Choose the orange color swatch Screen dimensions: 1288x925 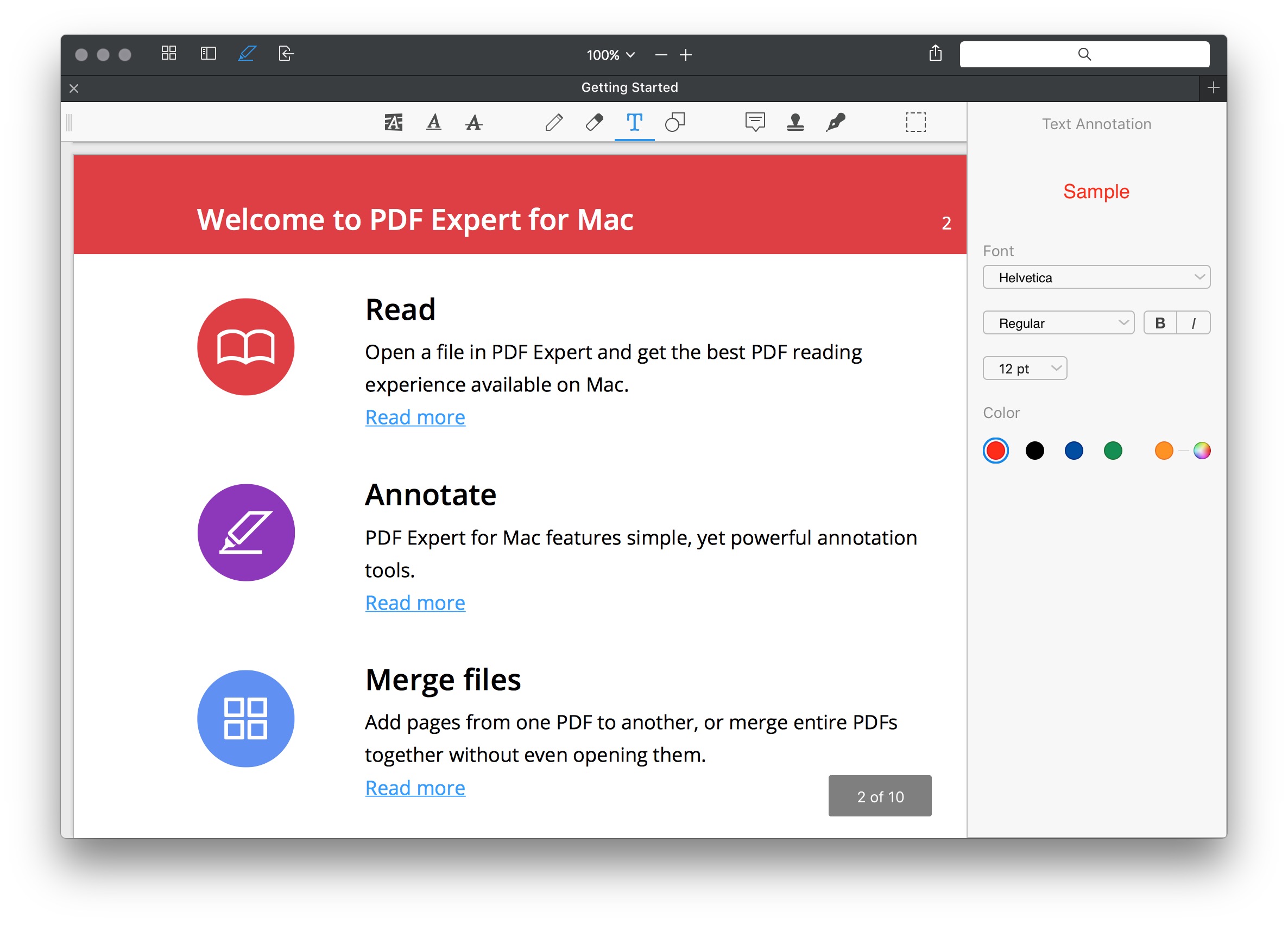coord(1164,451)
